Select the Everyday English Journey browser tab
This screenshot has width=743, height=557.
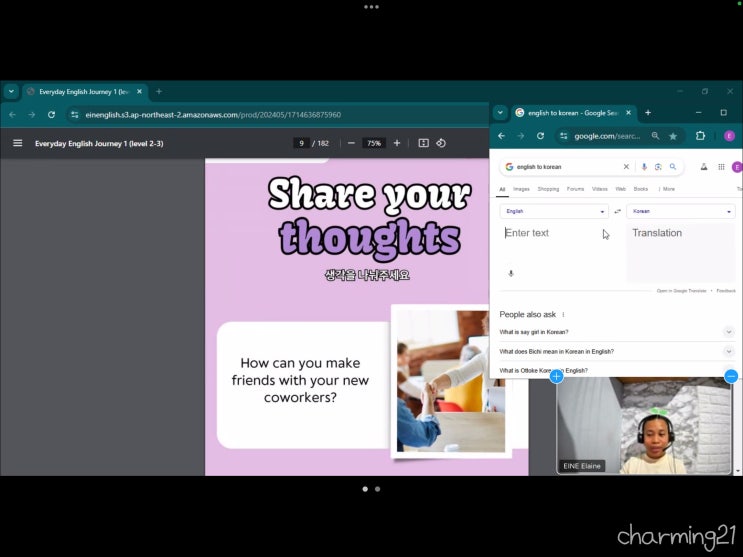point(85,91)
